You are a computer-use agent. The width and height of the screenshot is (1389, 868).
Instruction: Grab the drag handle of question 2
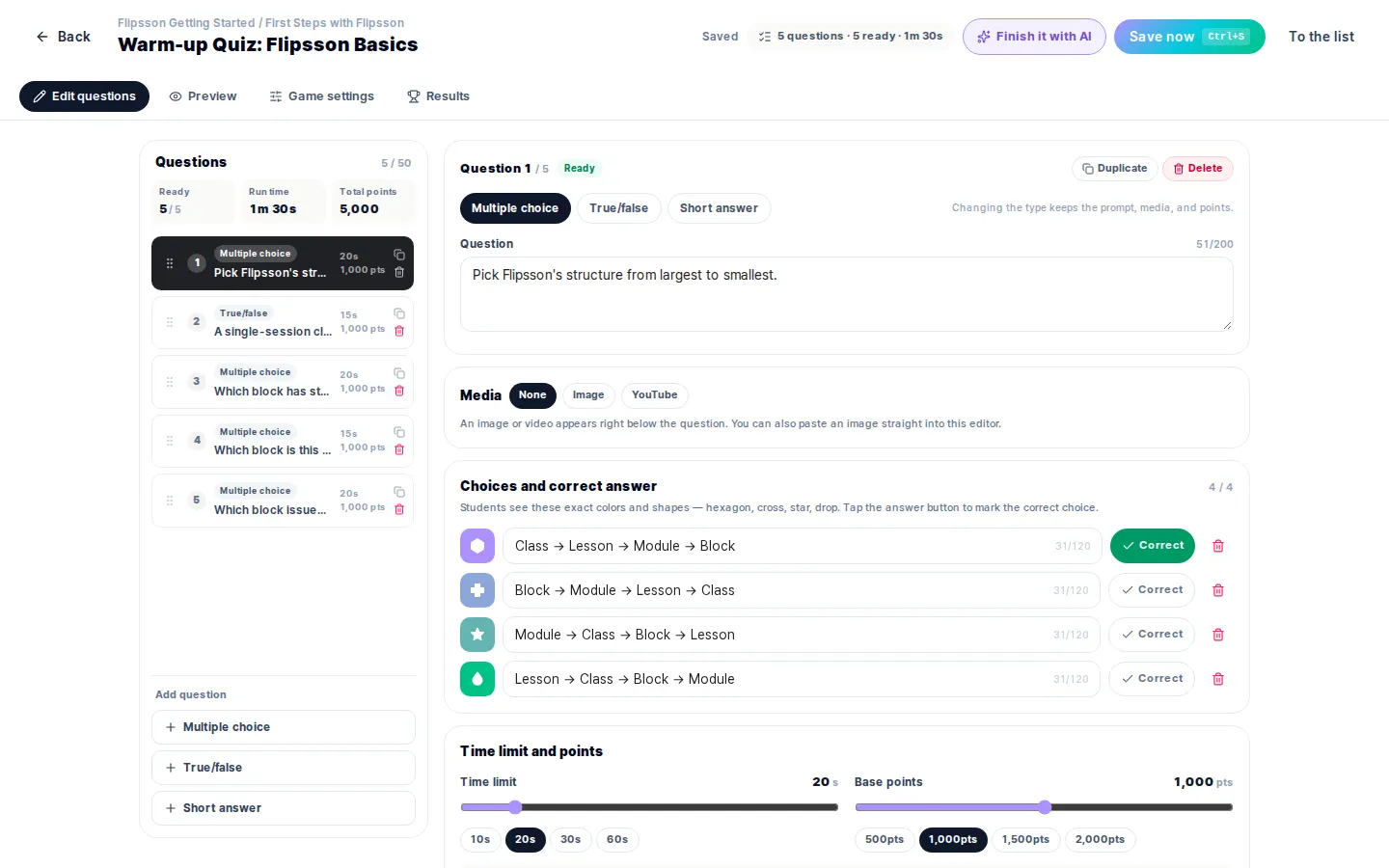click(x=170, y=322)
